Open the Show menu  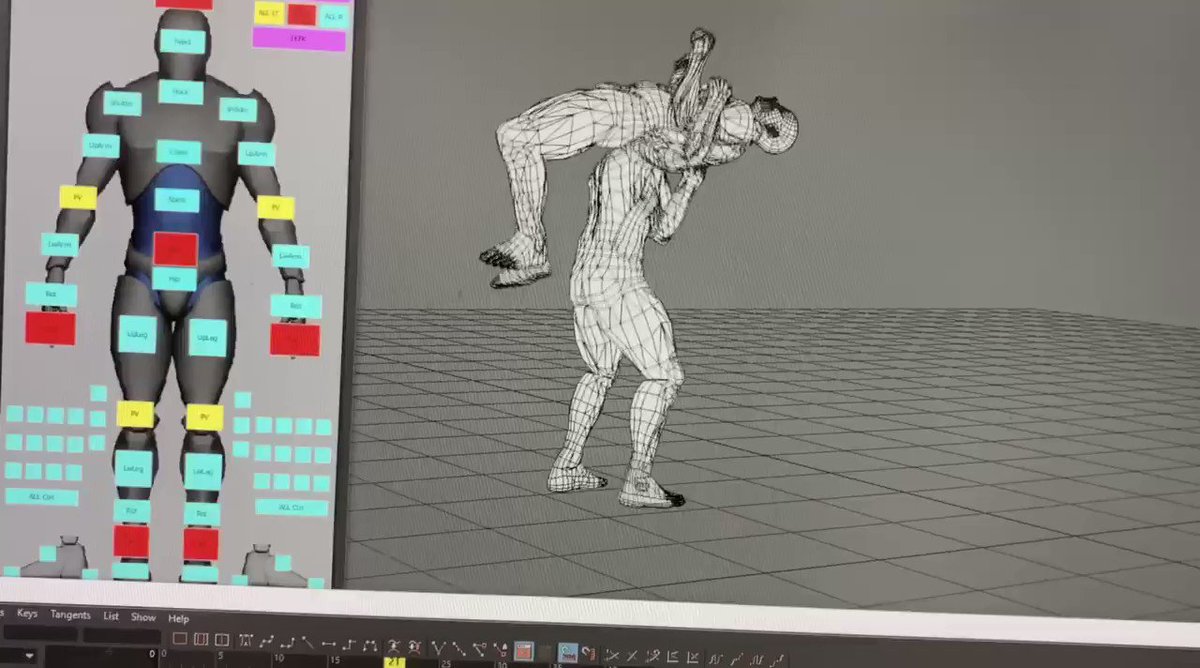click(x=143, y=617)
